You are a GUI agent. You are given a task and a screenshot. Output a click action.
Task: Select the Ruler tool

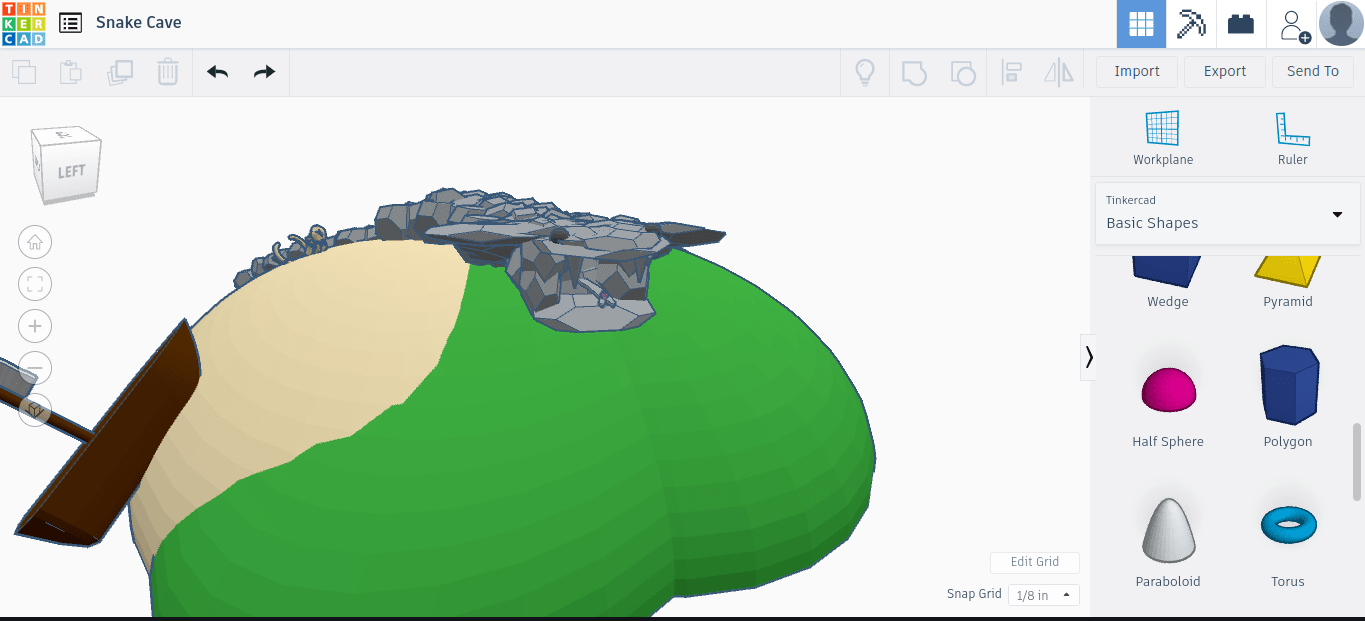[x=1292, y=135]
